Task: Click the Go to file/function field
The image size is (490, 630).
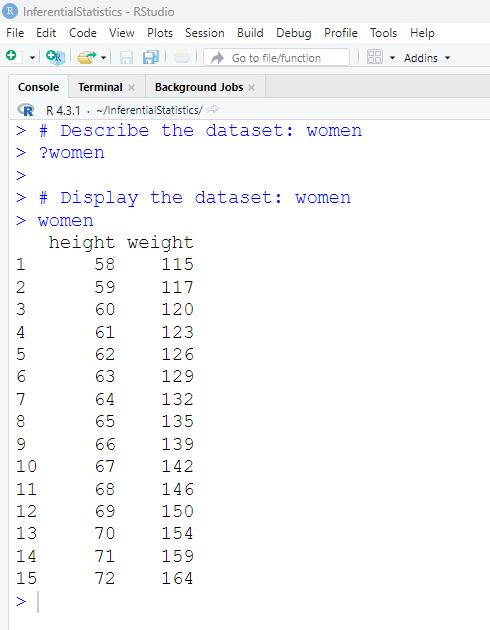Action: click(276, 57)
